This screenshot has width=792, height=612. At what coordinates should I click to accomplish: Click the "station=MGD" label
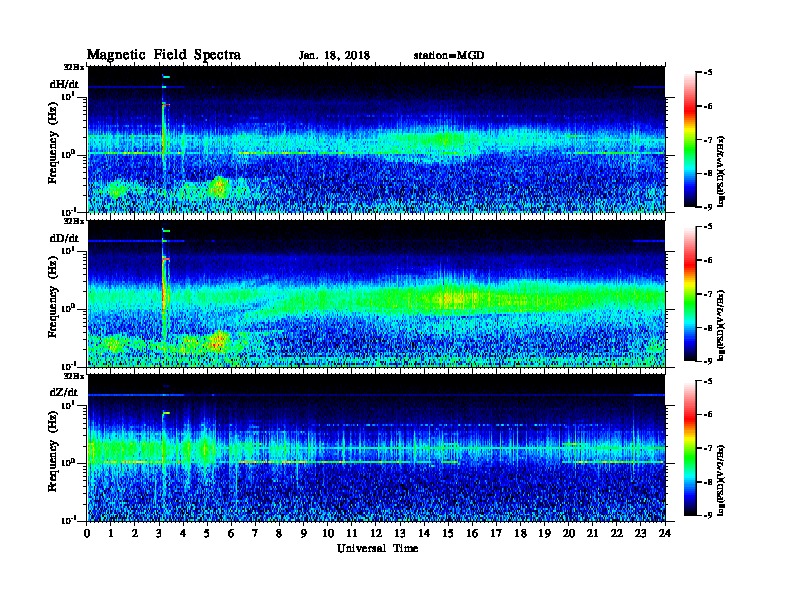(449, 56)
